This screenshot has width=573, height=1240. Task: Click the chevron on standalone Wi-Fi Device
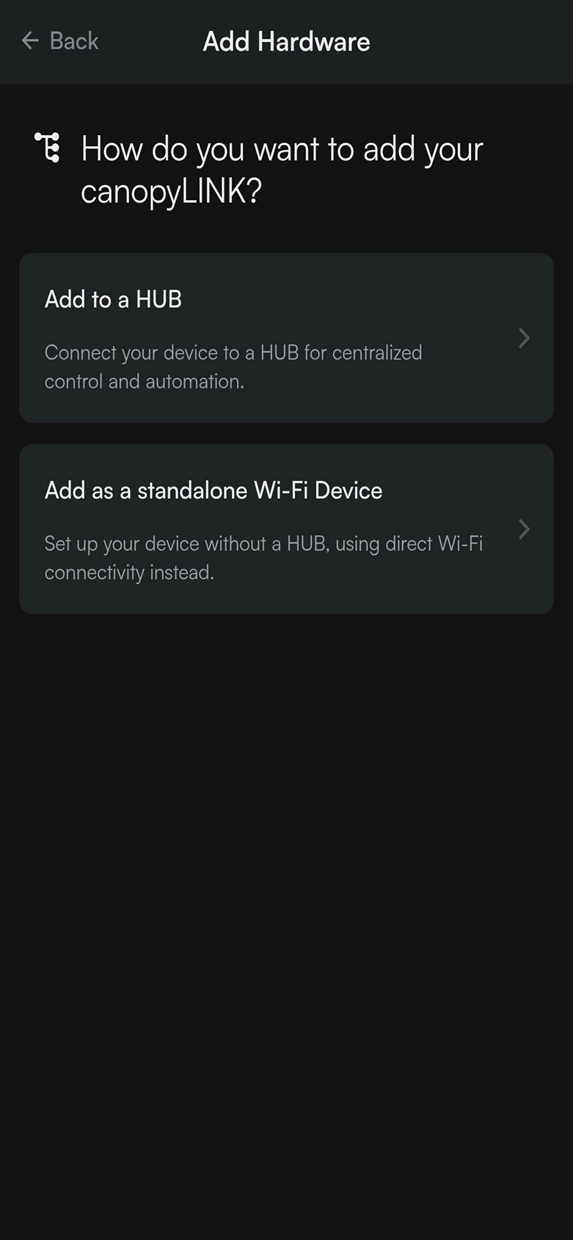[x=524, y=529]
